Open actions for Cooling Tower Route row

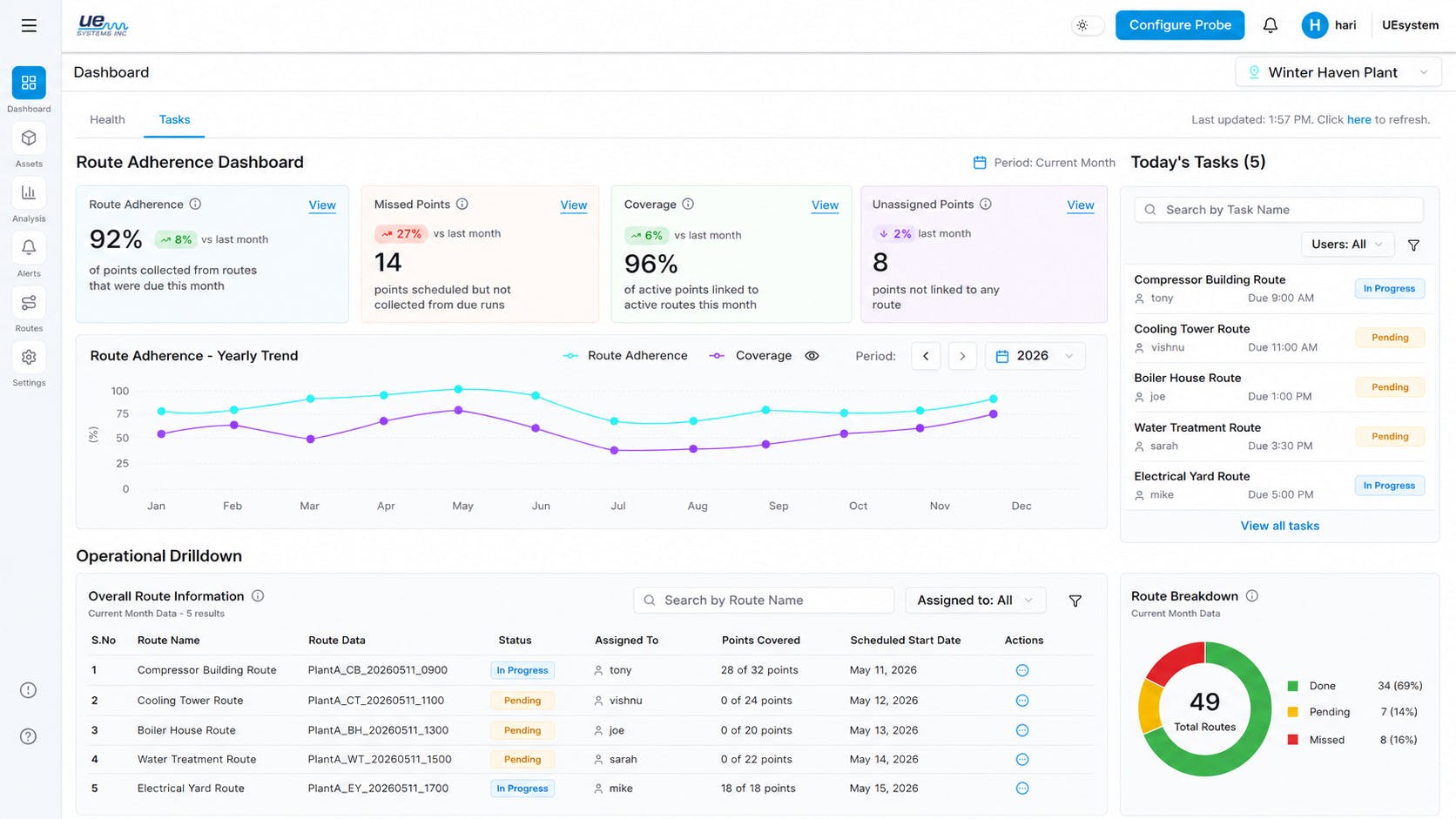[1022, 701]
